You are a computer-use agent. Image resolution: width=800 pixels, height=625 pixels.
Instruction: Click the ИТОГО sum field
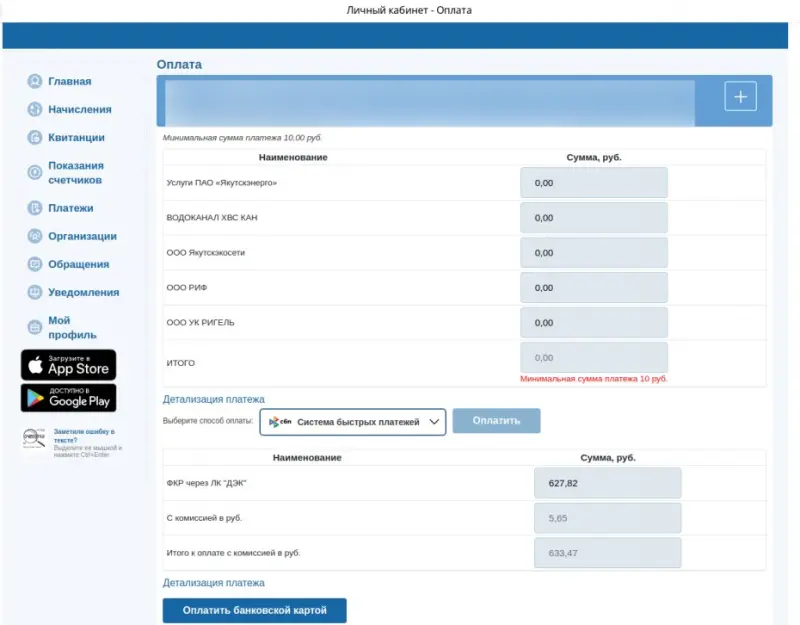point(594,358)
